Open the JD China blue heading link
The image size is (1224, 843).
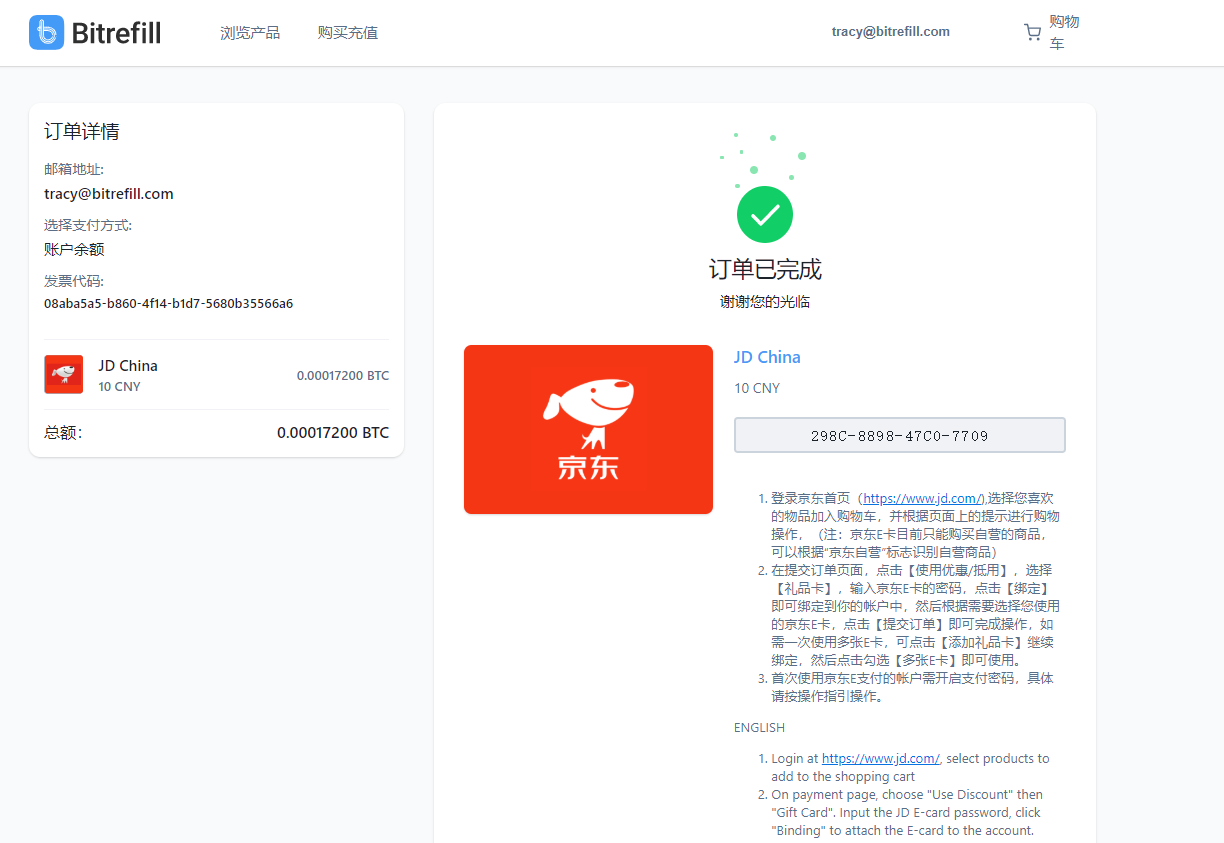(767, 357)
